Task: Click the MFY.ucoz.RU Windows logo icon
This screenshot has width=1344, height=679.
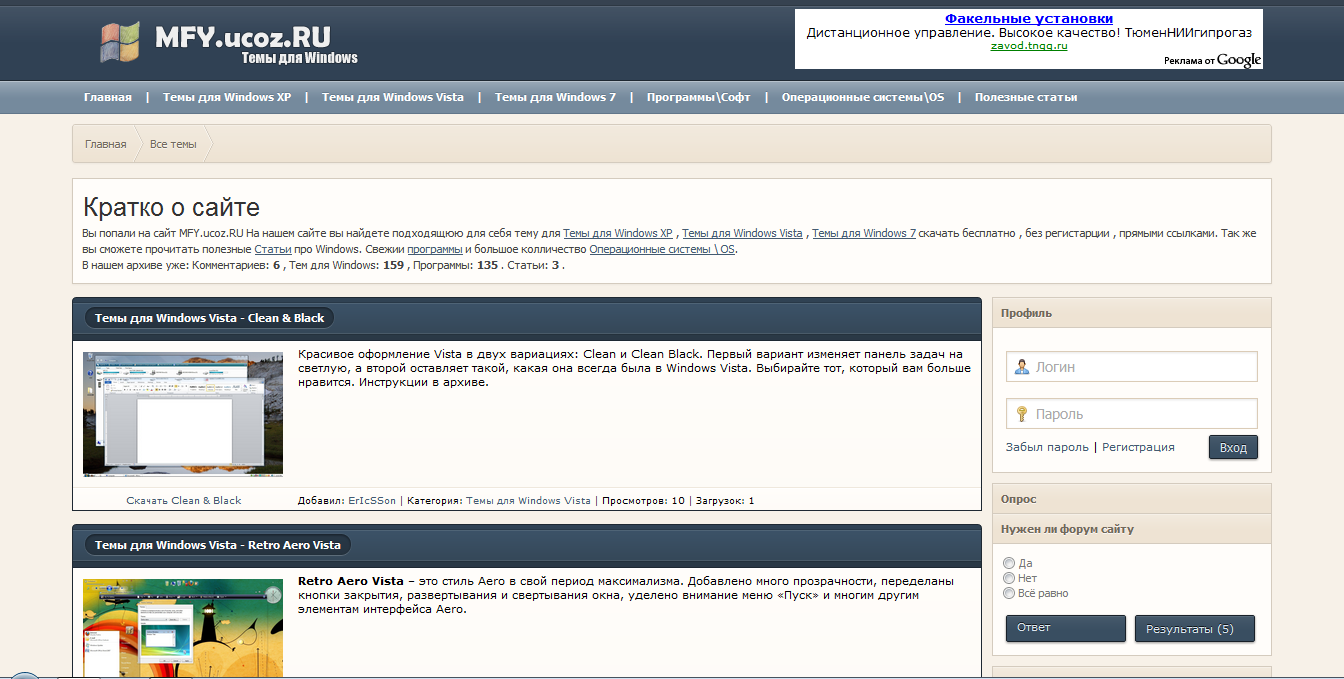Action: pyautogui.click(x=121, y=43)
